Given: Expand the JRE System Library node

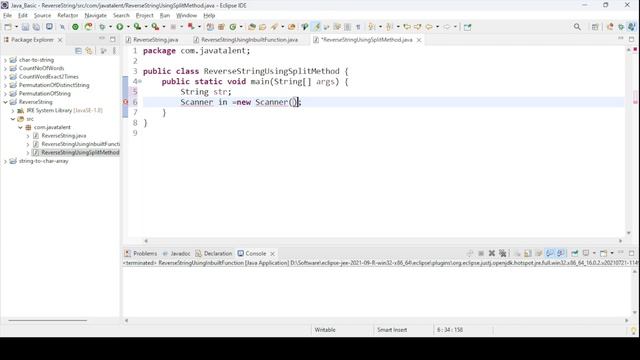Looking at the screenshot, I should (x=13, y=111).
